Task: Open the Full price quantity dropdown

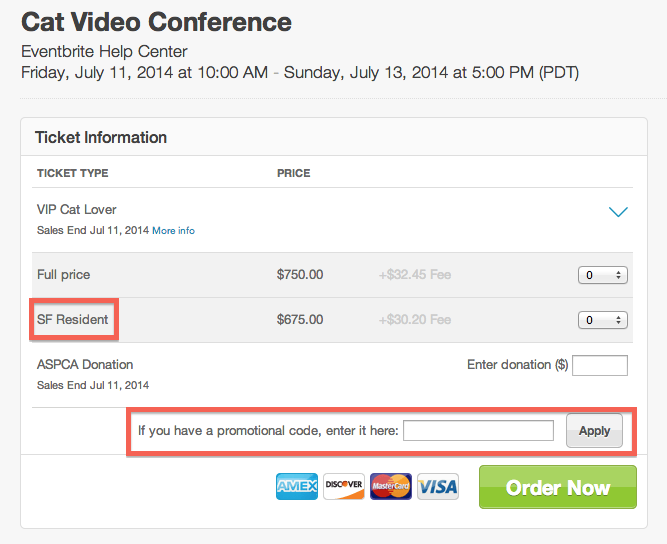Action: click(x=602, y=275)
